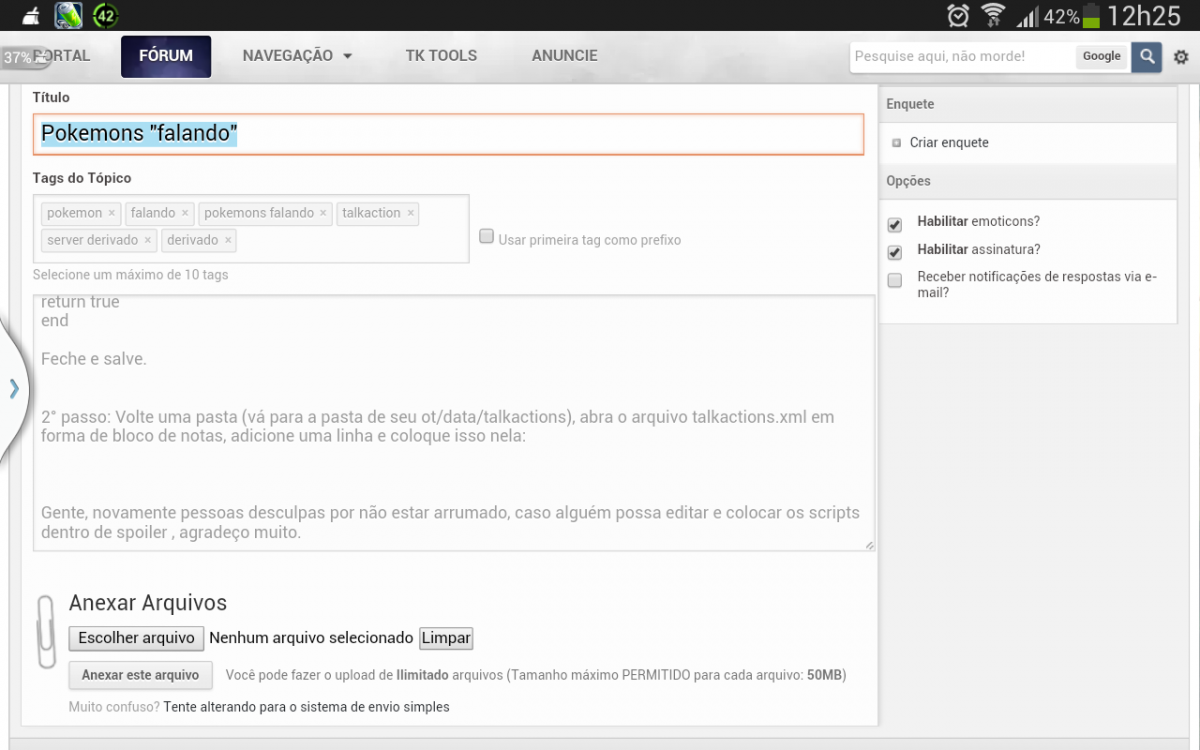The width and height of the screenshot is (1200, 750).
Task: Click the magnifying glass search icon
Action: 1146,57
